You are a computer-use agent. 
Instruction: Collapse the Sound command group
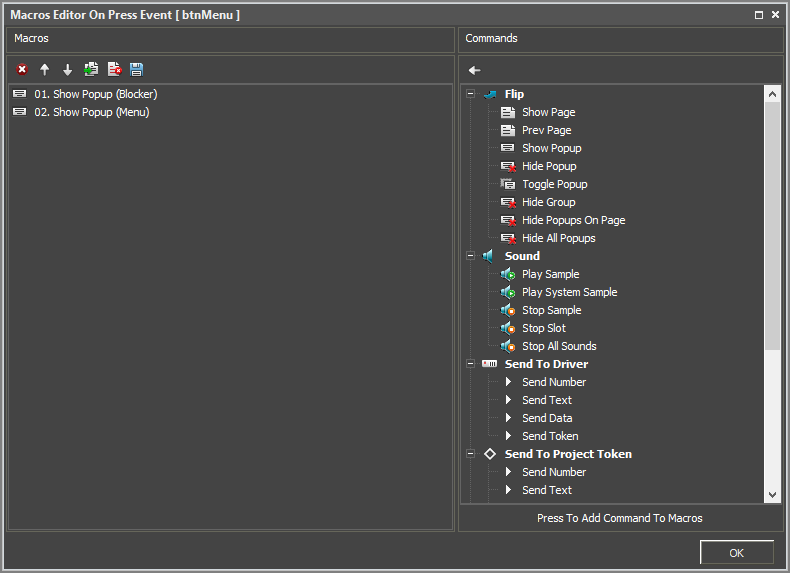(x=471, y=256)
